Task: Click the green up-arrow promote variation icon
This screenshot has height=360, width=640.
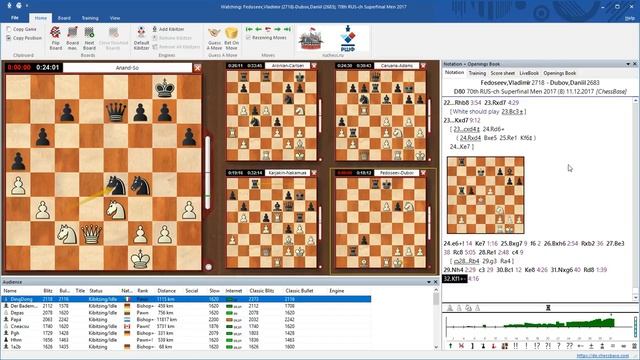Action: tap(451, 346)
